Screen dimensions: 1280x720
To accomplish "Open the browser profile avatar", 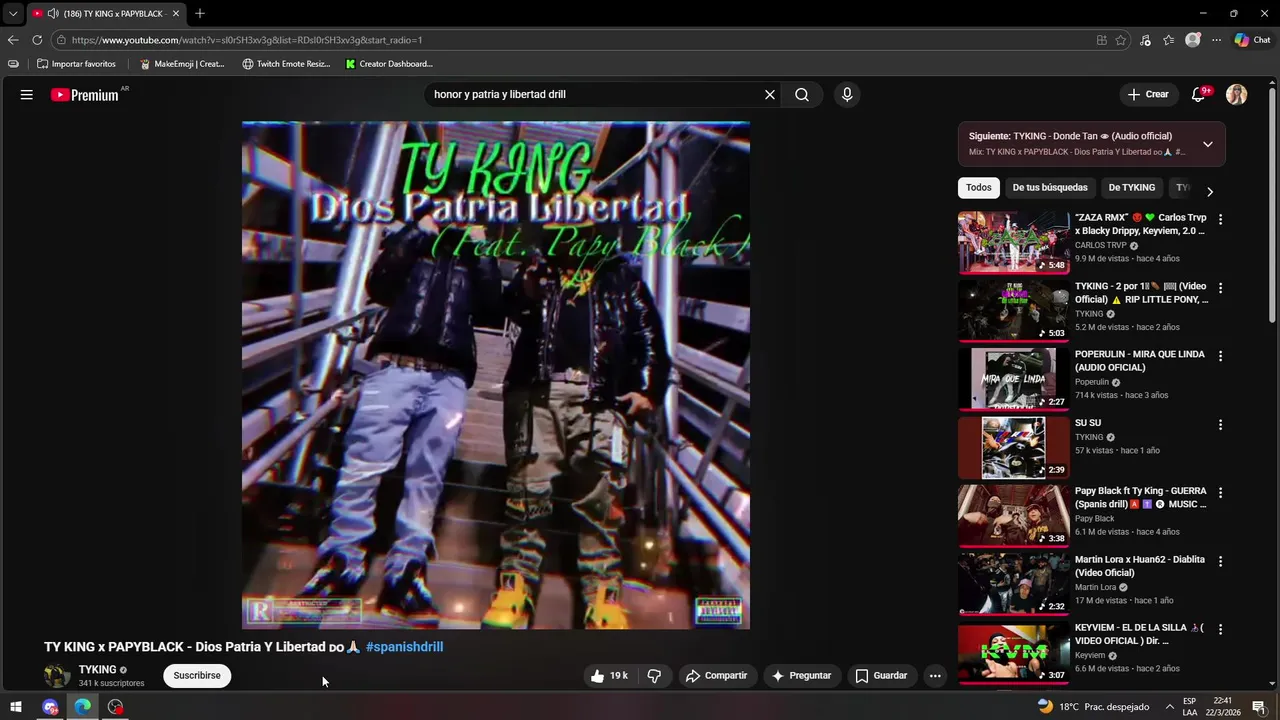I will tap(1192, 40).
